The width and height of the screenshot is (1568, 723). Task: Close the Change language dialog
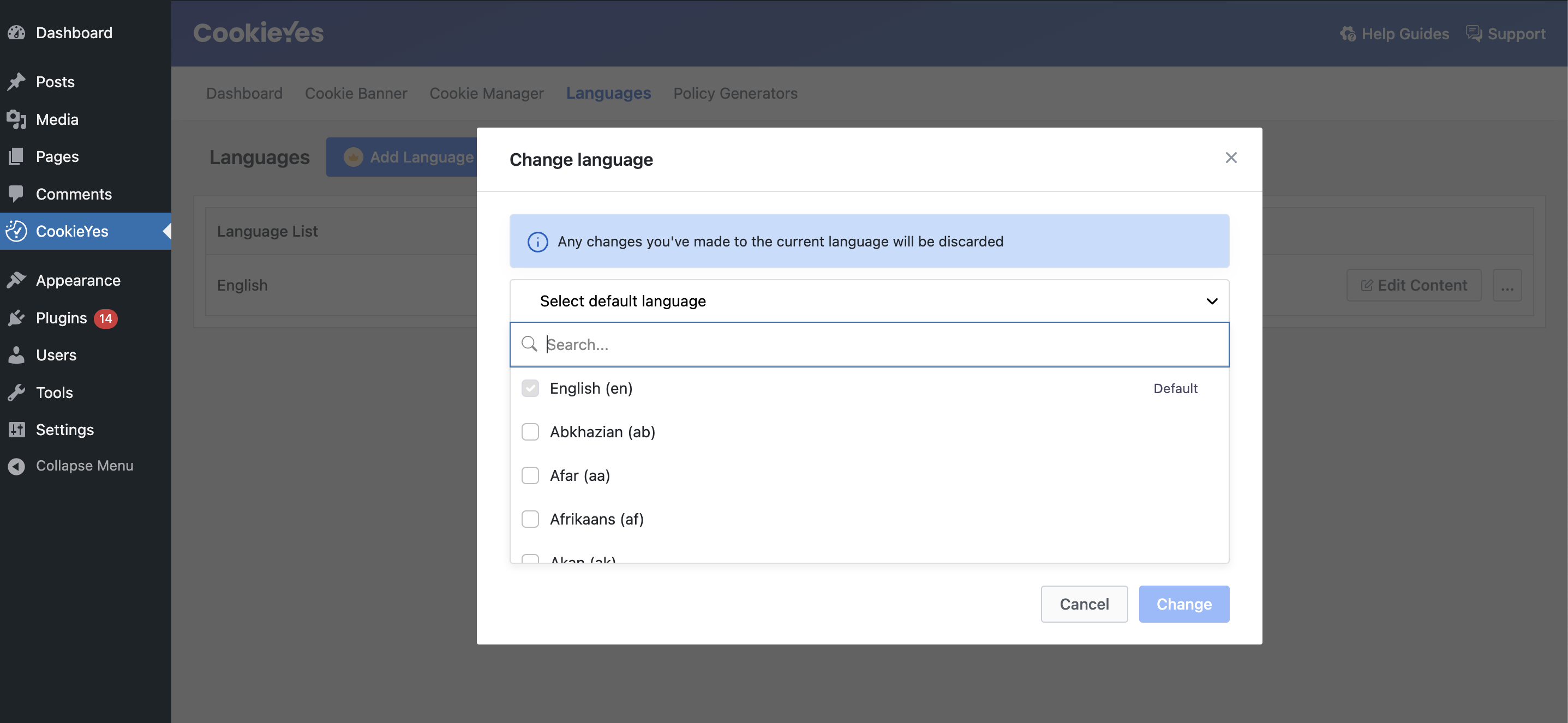(x=1231, y=158)
